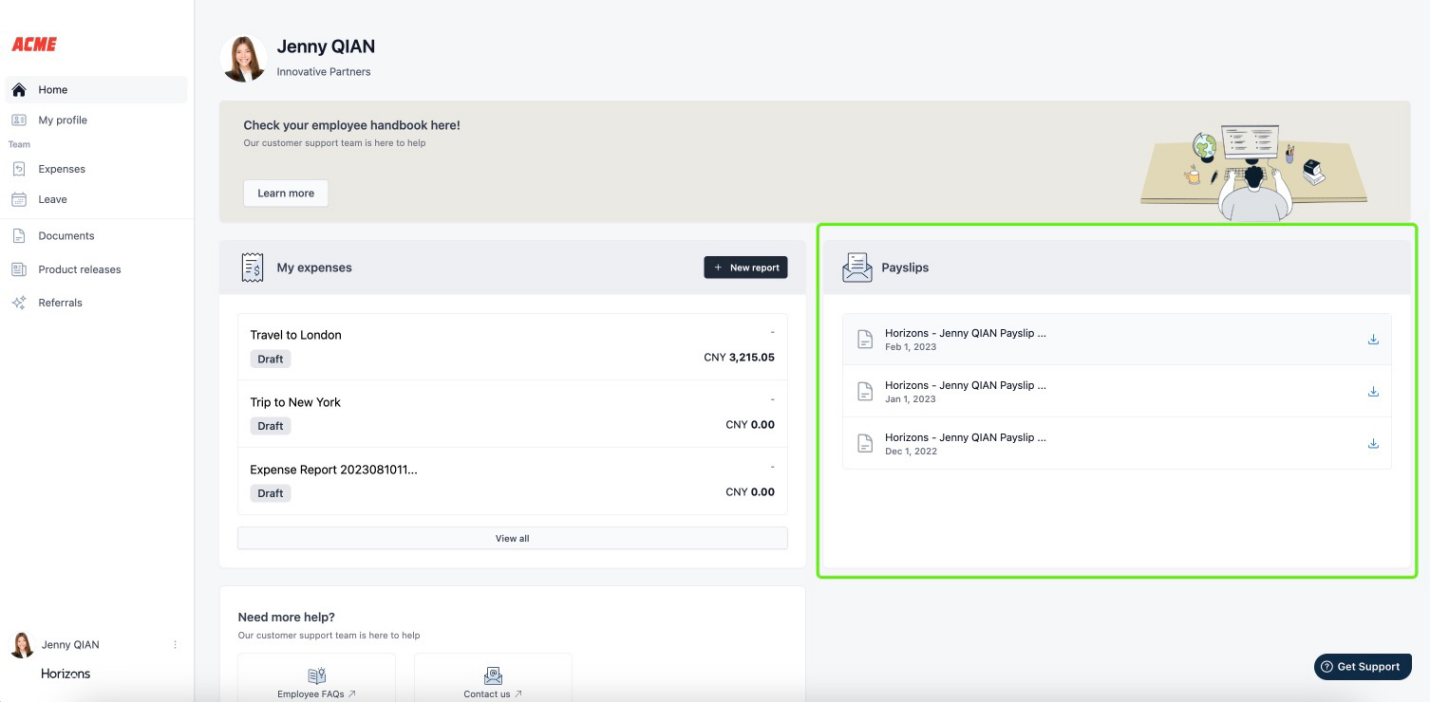Click the Contact us envelope icon
1430x702 pixels.
click(x=492, y=676)
